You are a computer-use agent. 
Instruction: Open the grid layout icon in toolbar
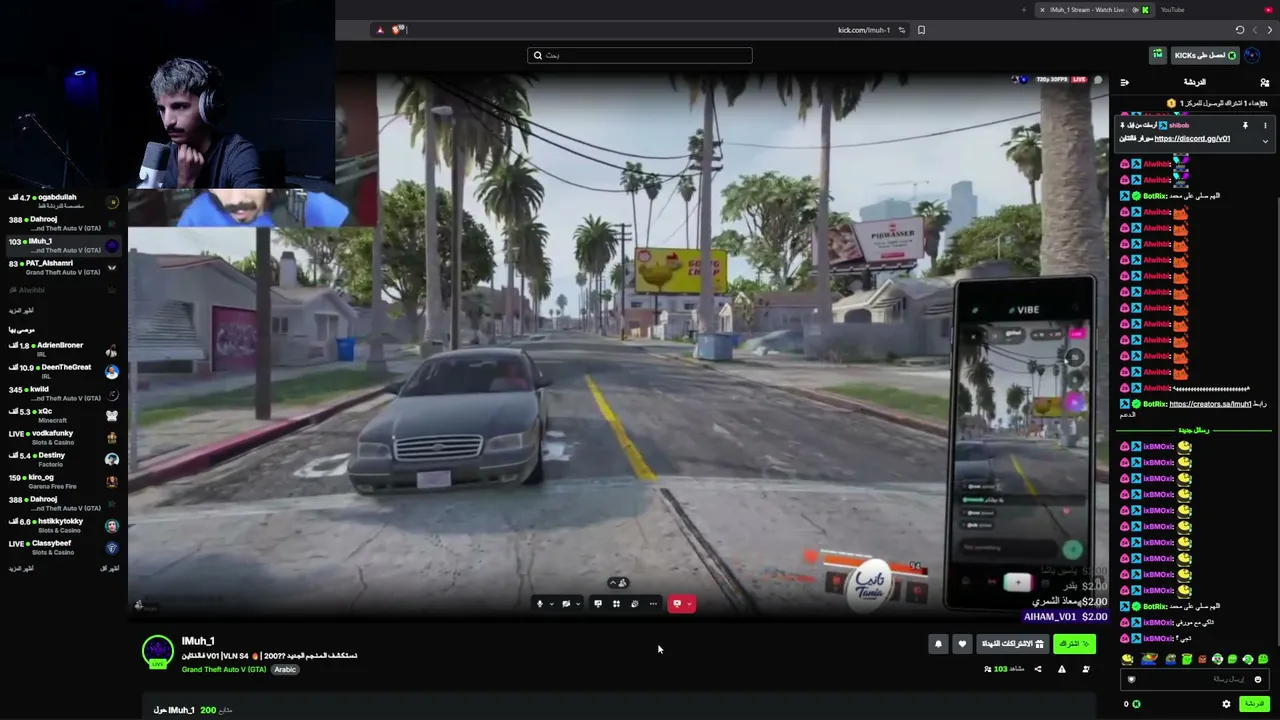[616, 604]
